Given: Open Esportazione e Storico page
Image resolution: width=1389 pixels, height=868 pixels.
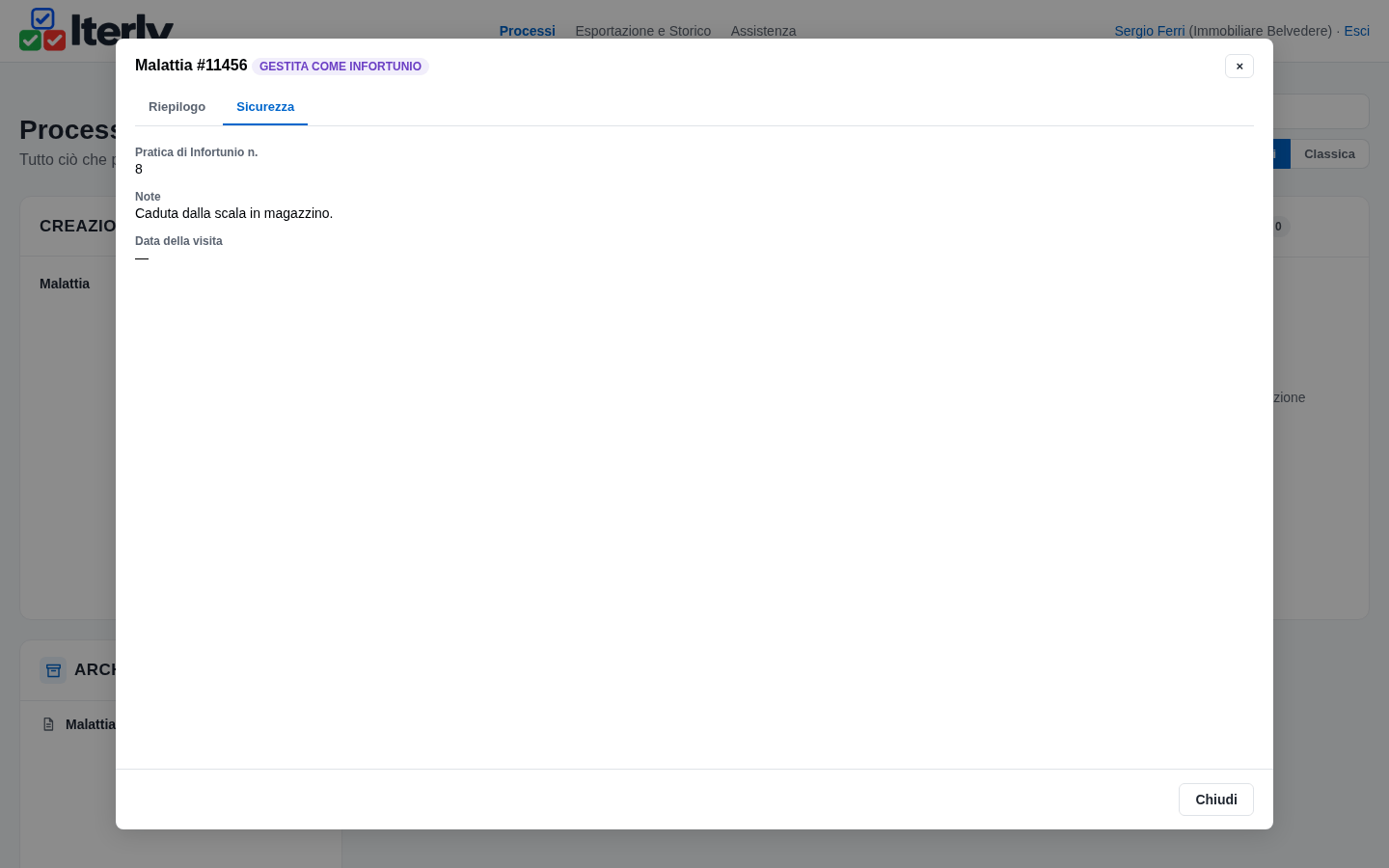Looking at the screenshot, I should pyautogui.click(x=643, y=31).
